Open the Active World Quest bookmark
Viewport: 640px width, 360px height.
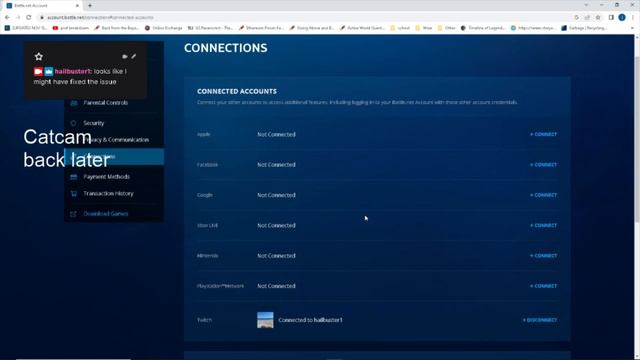(362, 28)
